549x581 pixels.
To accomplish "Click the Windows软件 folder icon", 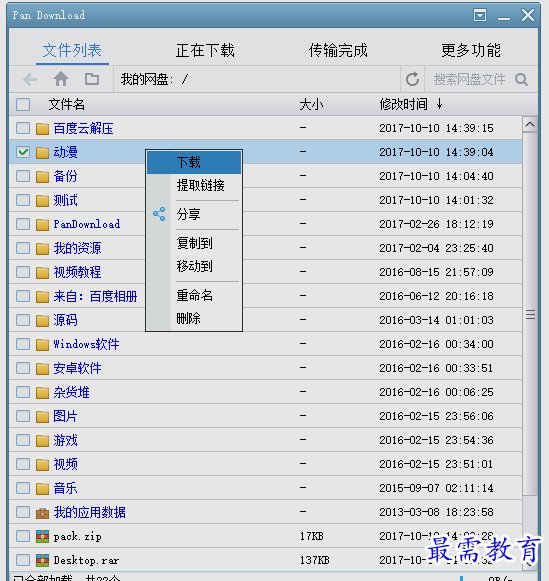I will pos(42,344).
